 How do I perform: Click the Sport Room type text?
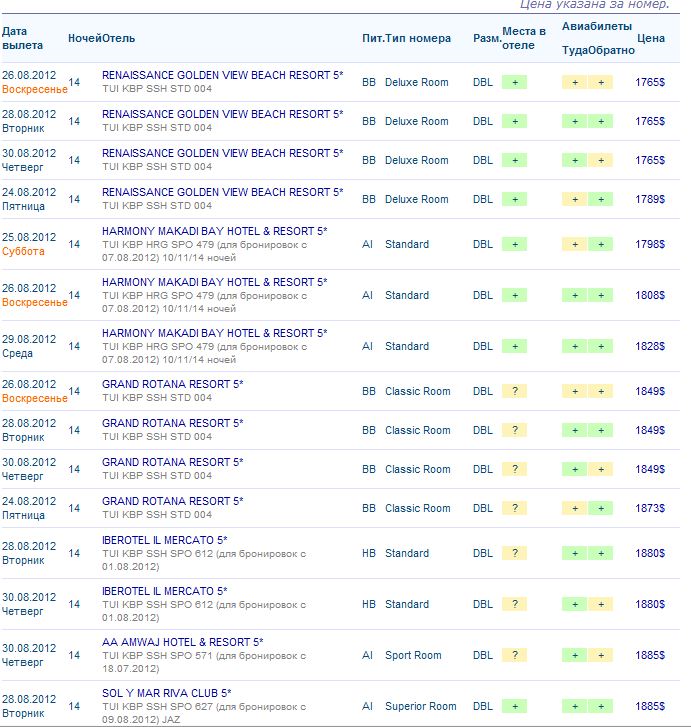[413, 655]
